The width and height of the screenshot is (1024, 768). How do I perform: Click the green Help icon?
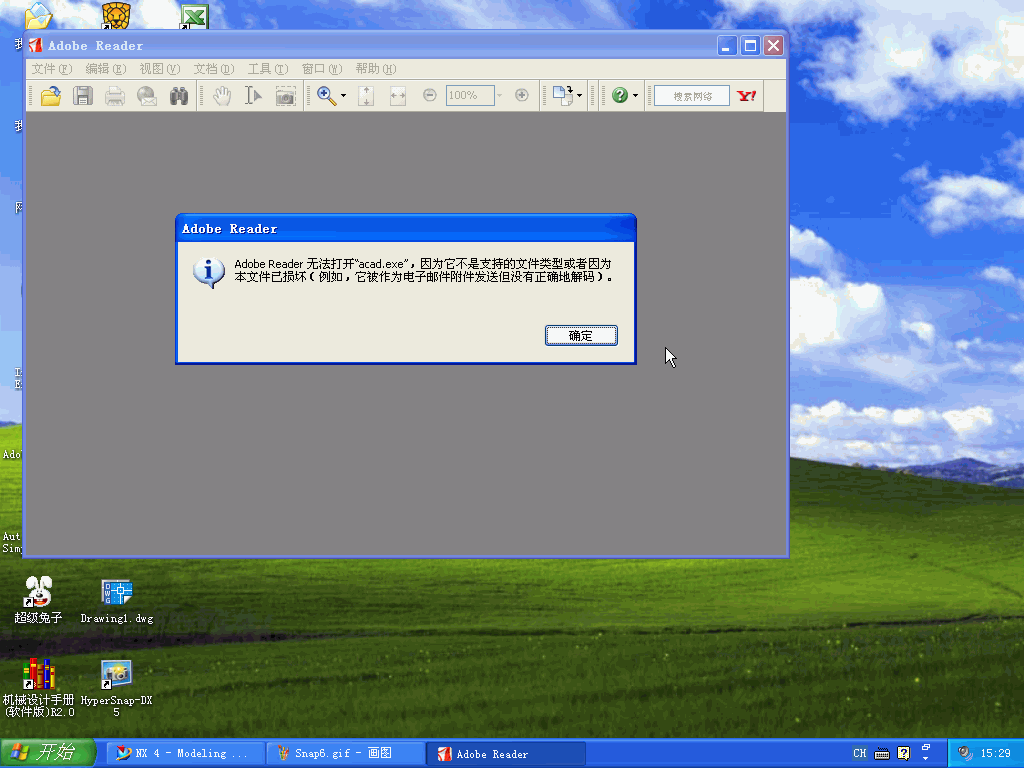[620, 95]
